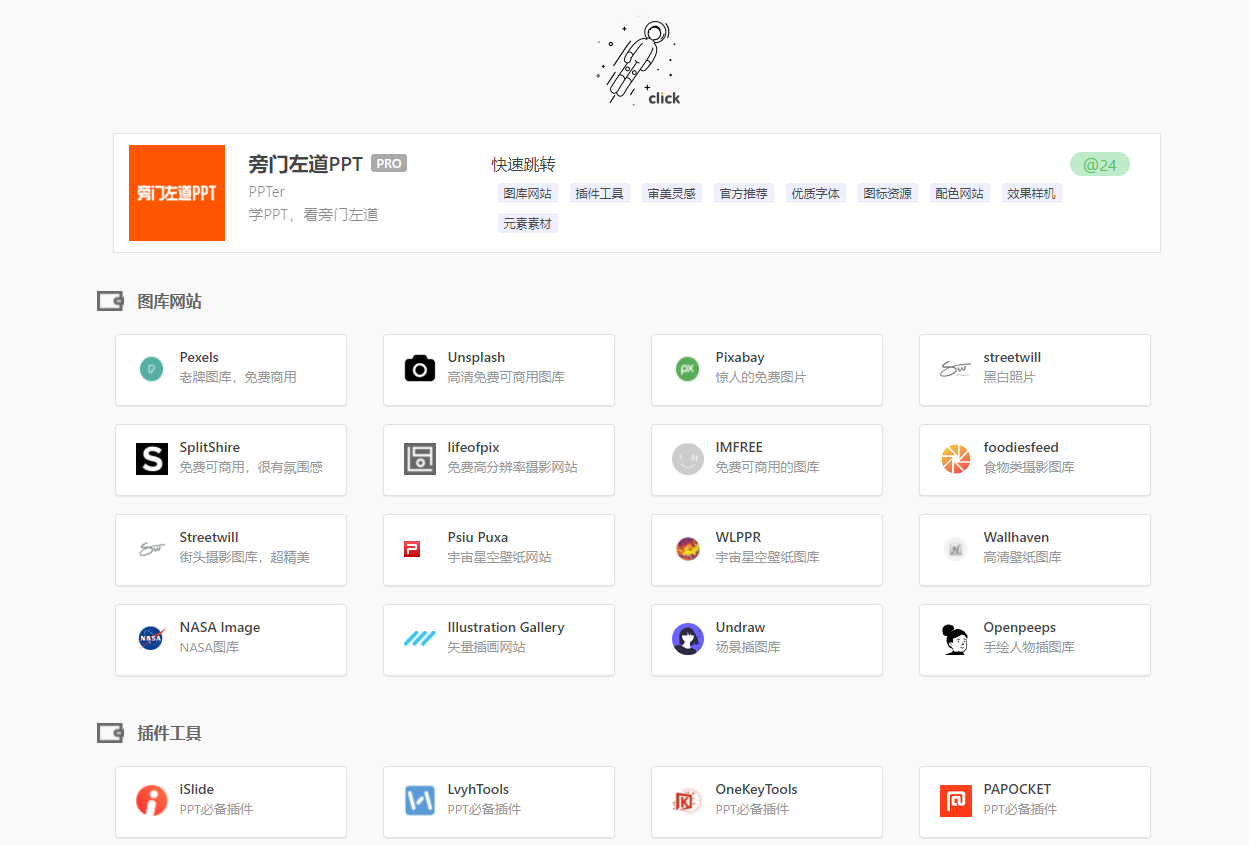Open the Unsplash link title
Screen dimensions: 1249x845
pyautogui.click(x=476, y=357)
